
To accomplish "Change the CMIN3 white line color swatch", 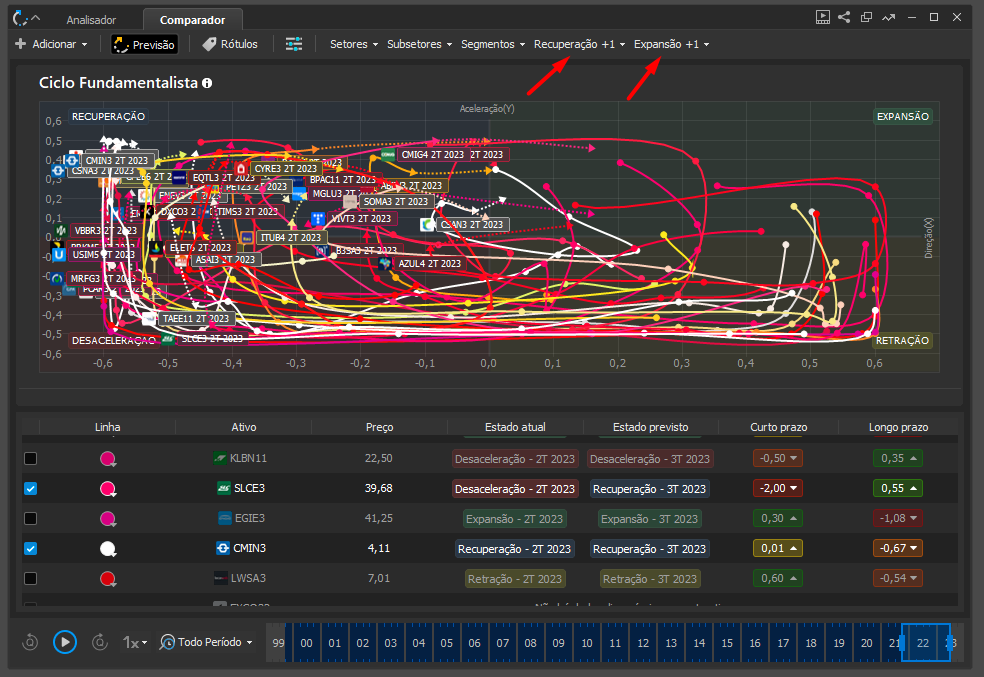I will tap(108, 549).
